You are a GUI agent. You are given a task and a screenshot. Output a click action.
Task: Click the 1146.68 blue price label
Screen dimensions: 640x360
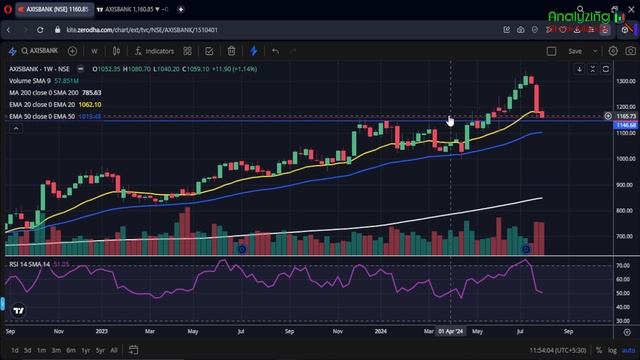[x=627, y=125]
